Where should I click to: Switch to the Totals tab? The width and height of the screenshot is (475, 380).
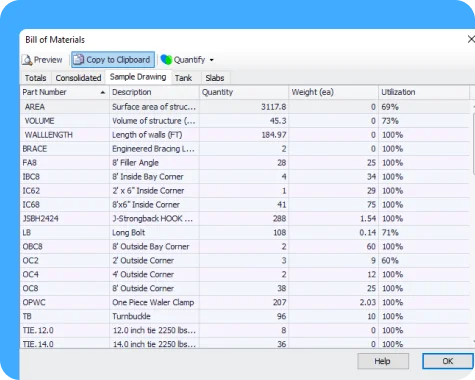35,78
